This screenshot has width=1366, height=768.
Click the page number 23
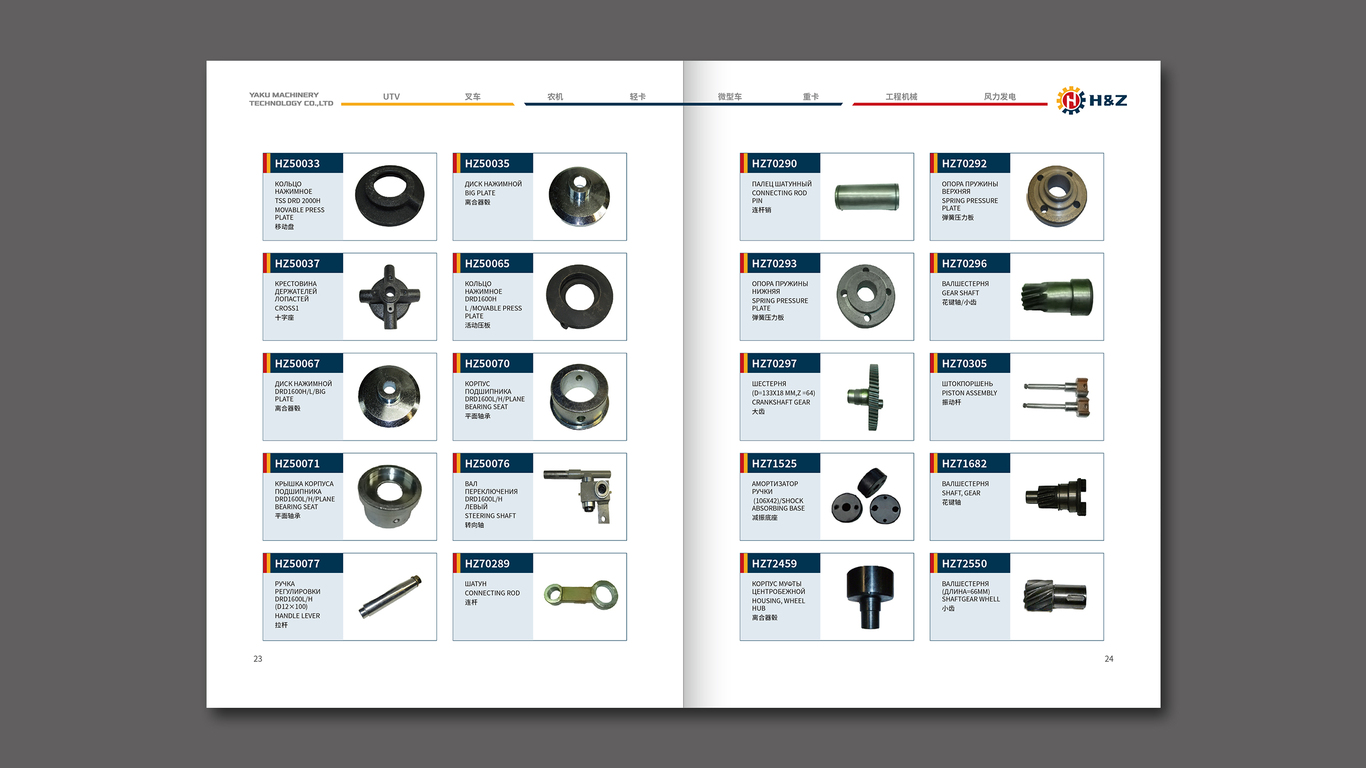pyautogui.click(x=258, y=658)
